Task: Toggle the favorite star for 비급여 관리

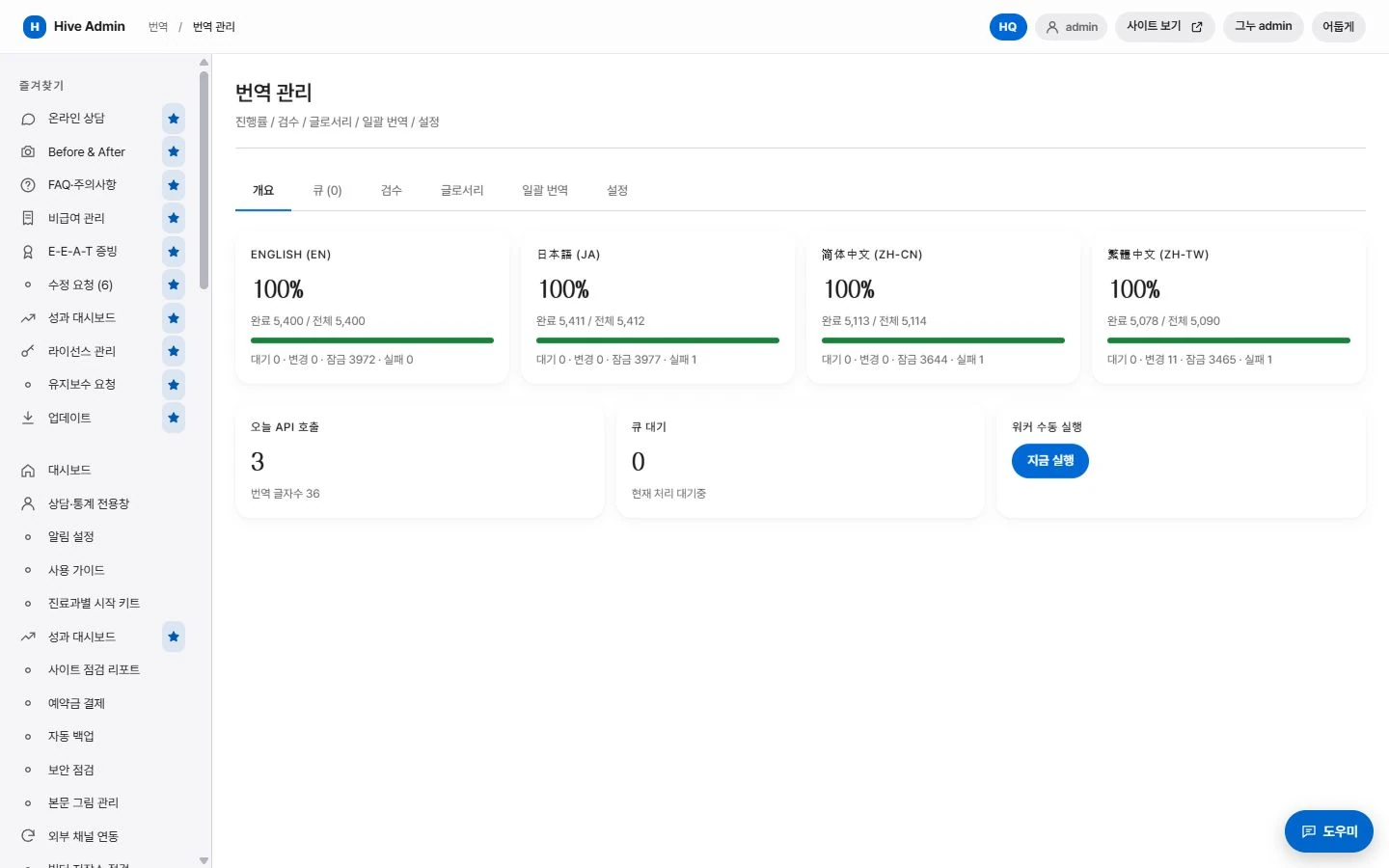Action: pyautogui.click(x=174, y=219)
